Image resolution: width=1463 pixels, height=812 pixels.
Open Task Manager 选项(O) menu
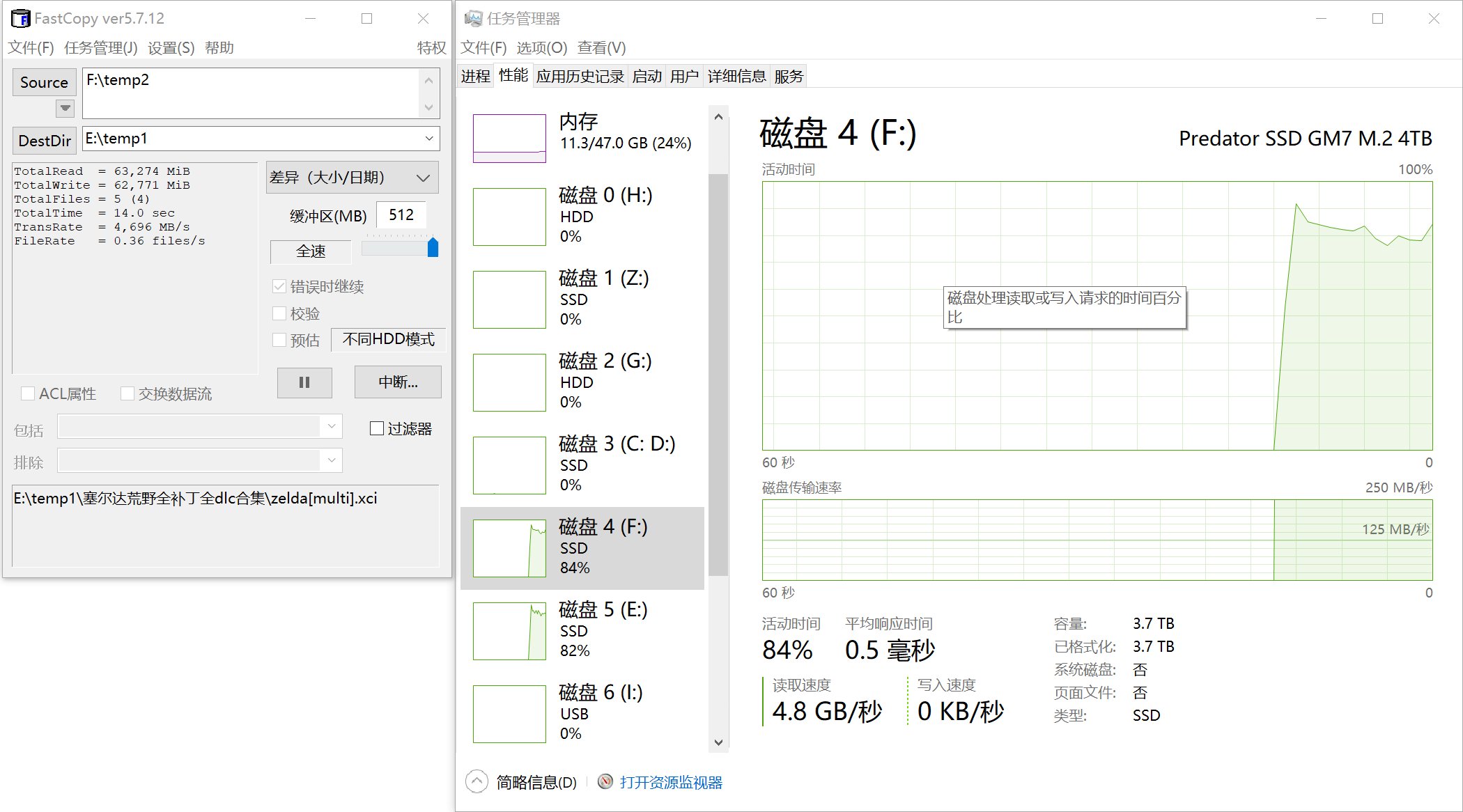point(542,48)
